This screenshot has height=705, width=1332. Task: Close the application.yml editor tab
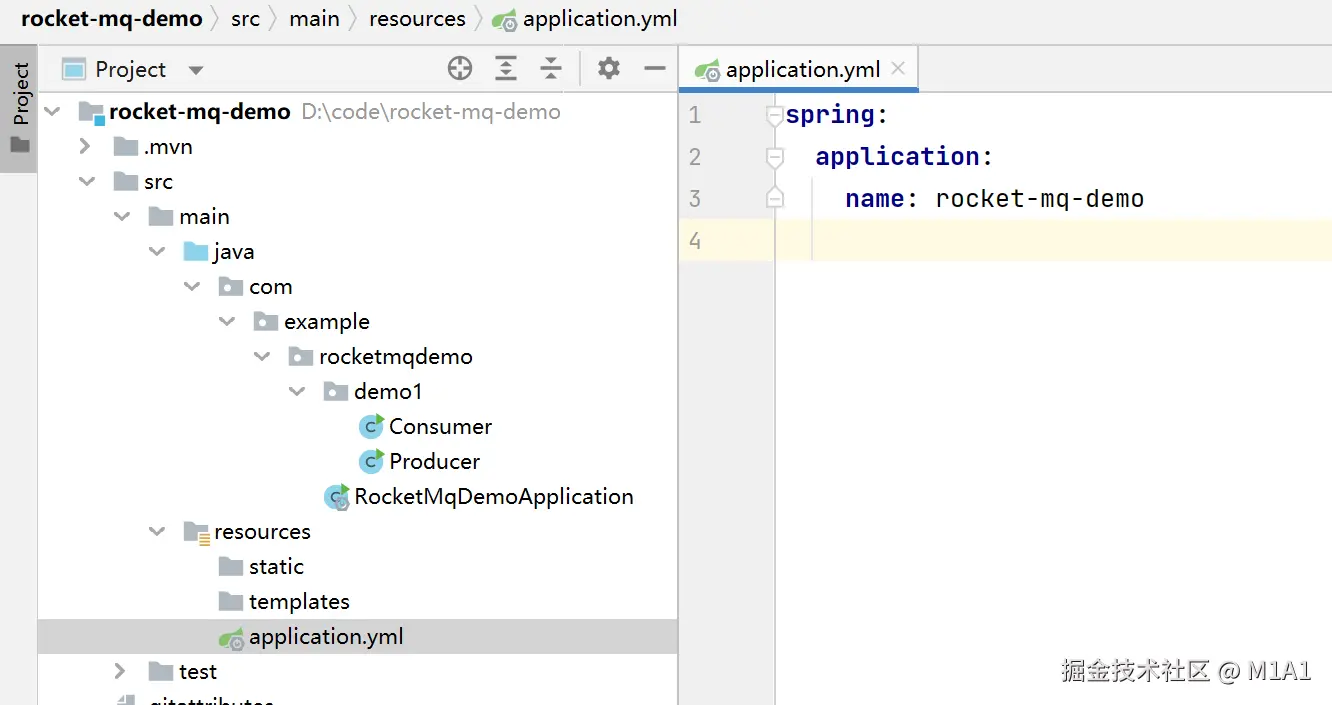[898, 69]
